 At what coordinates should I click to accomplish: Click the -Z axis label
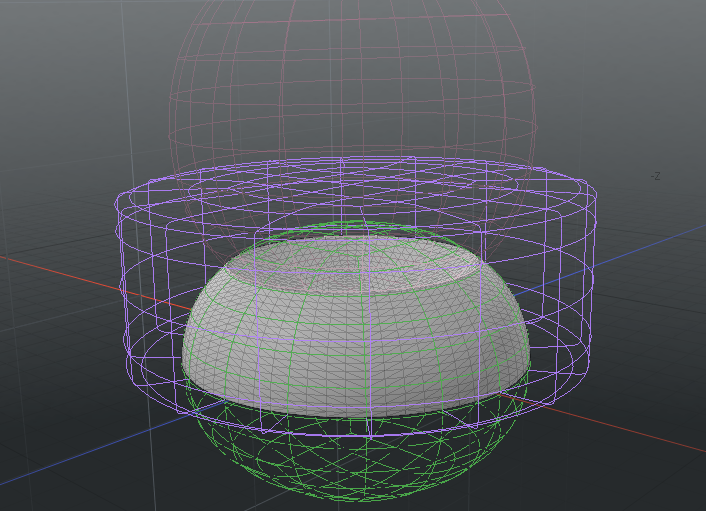coord(655,176)
